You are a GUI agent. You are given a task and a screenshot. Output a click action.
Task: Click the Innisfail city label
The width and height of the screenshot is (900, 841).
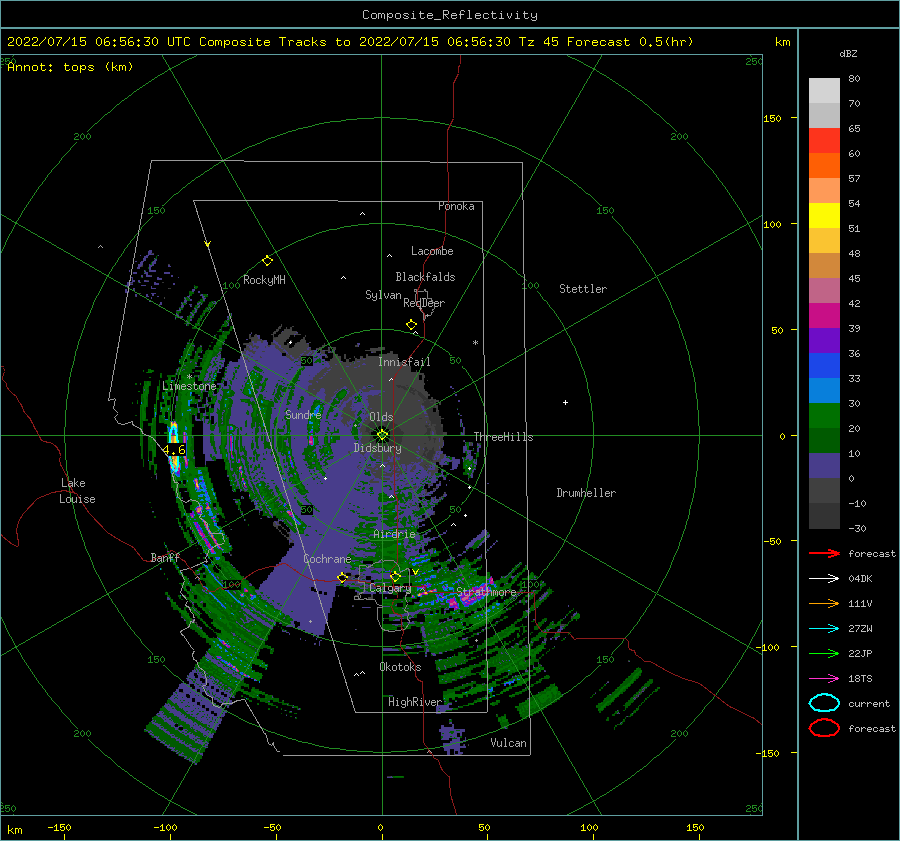(x=404, y=362)
